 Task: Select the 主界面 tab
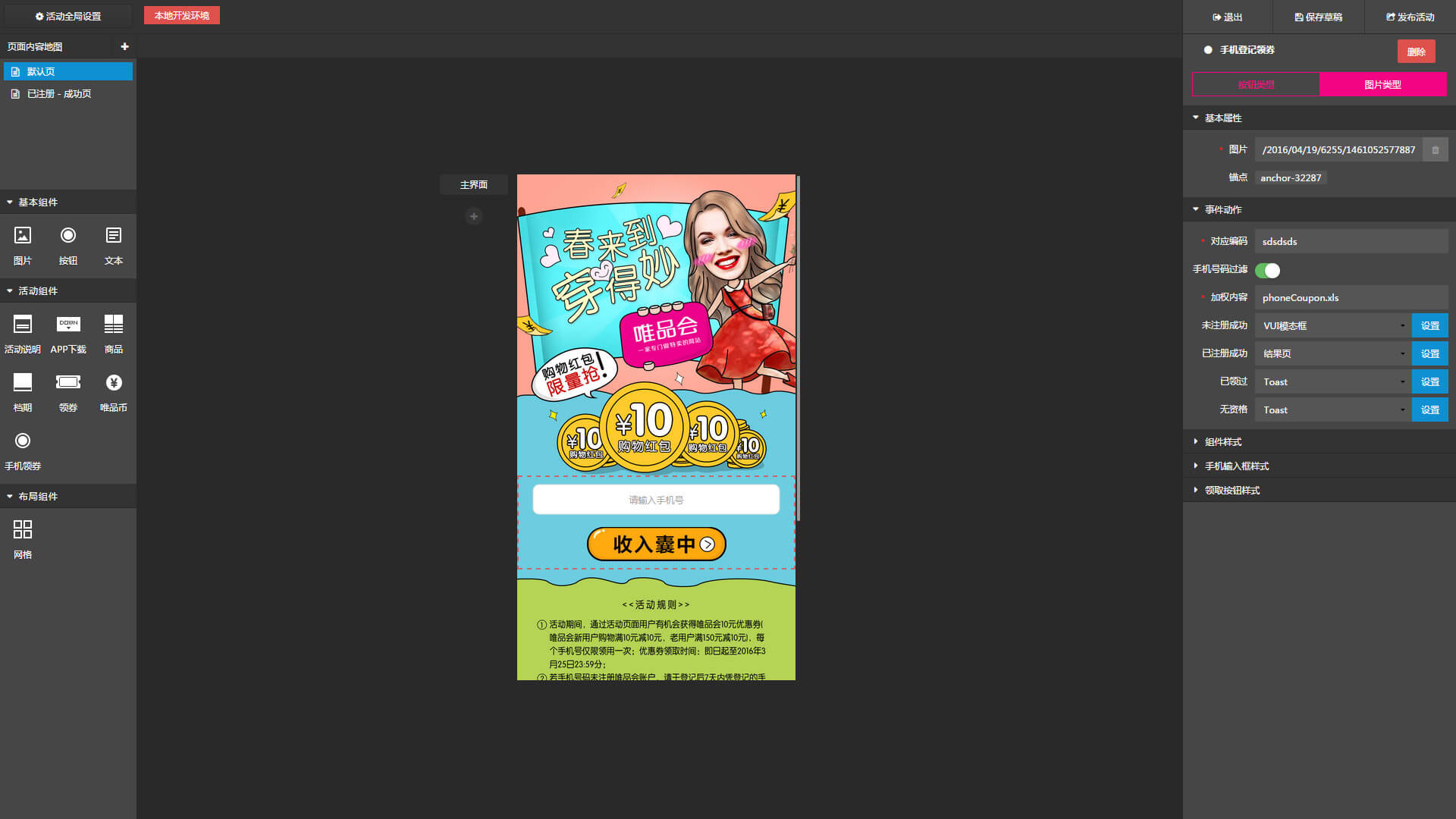474,184
